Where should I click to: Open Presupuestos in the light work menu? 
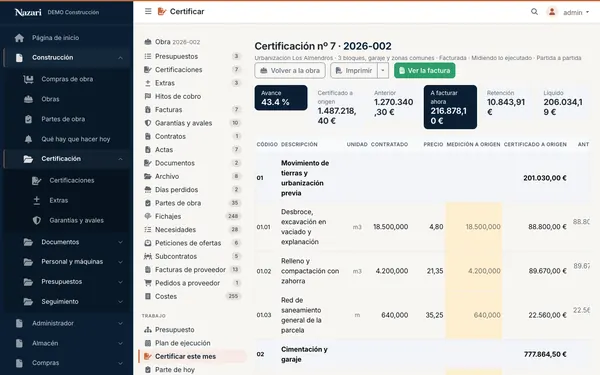point(192,56)
